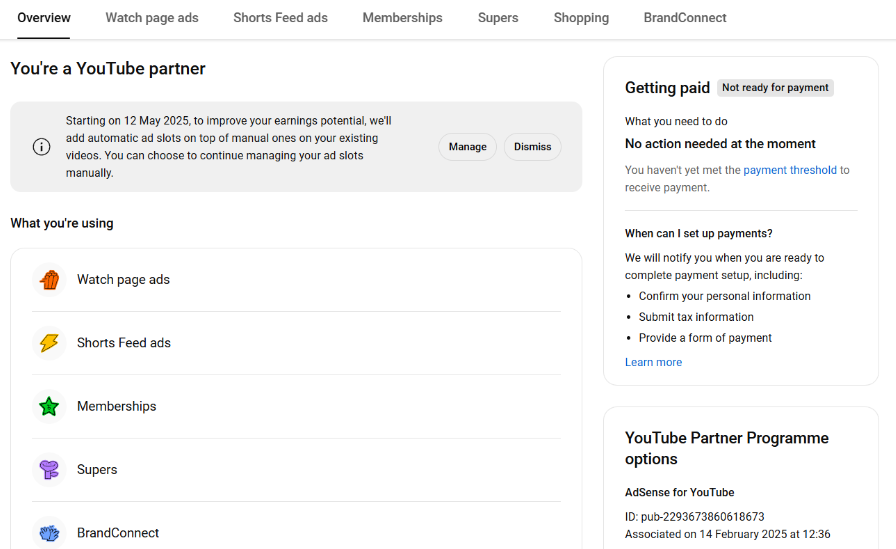The width and height of the screenshot is (896, 549).
Task: Click Provide a form of payment bullet
Action: (705, 338)
